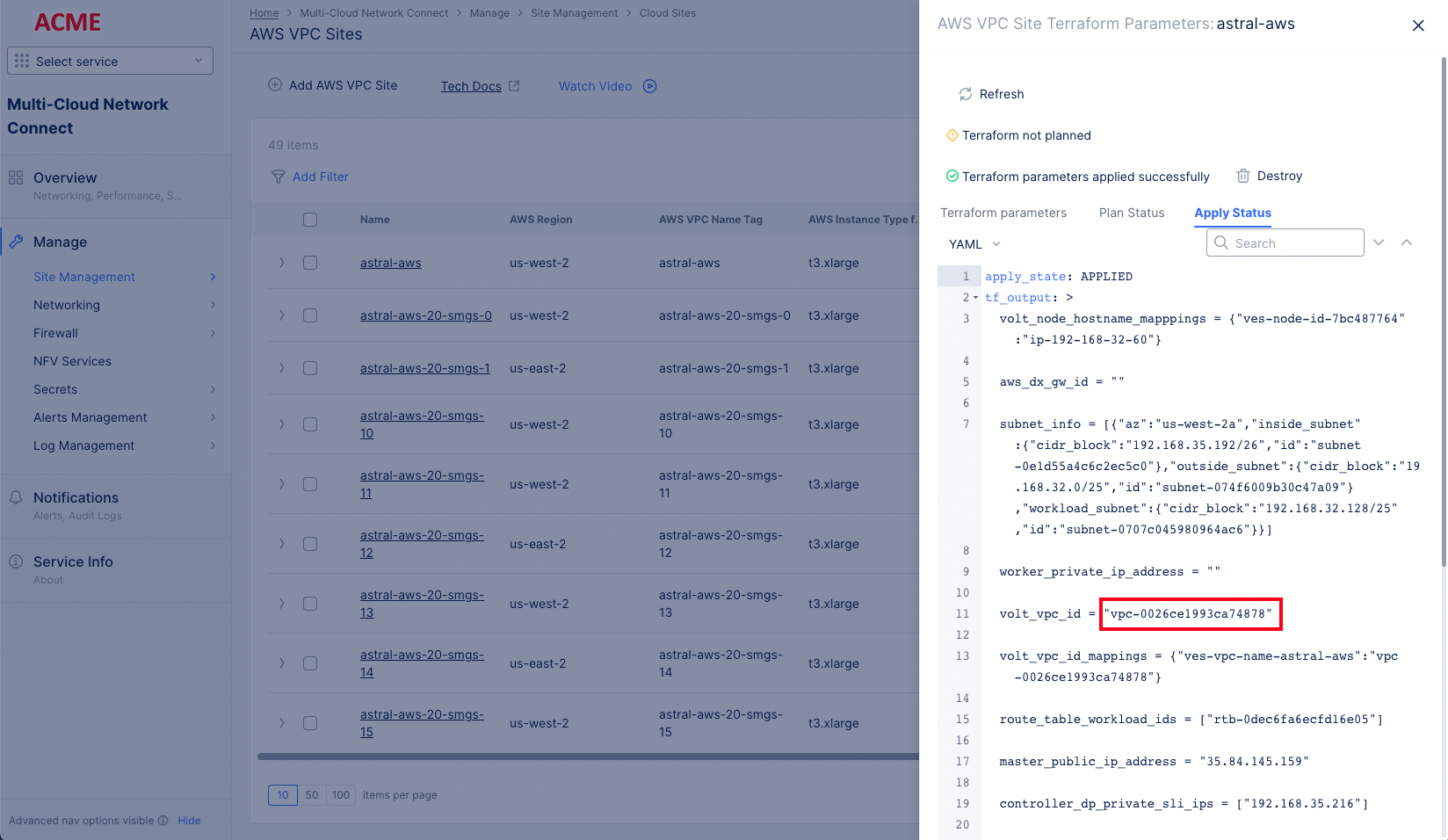This screenshot has height=840, width=1448.
Task: Click the Destroy trash icon
Action: click(1244, 176)
